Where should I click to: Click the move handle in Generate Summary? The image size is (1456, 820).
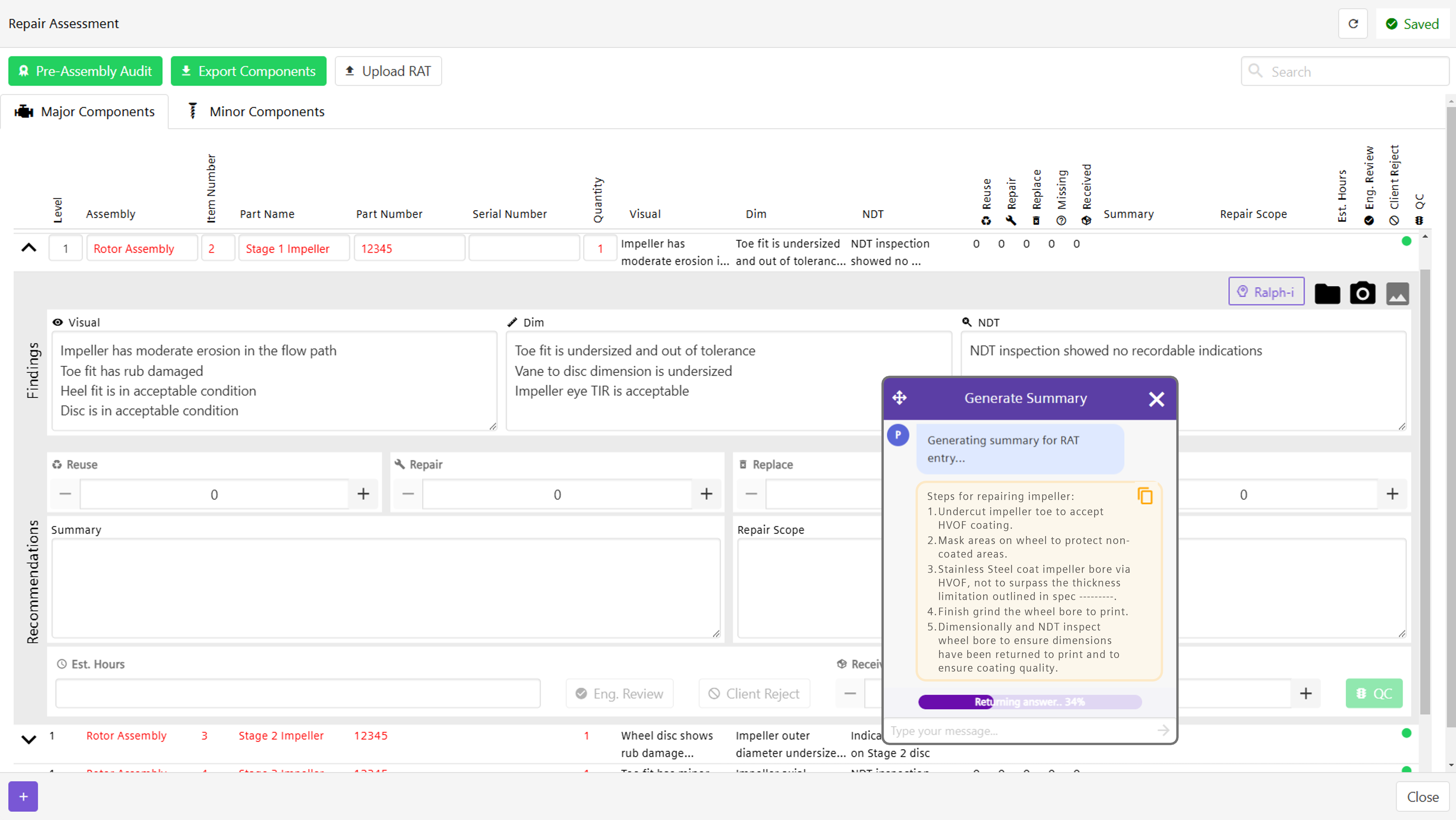click(x=899, y=398)
